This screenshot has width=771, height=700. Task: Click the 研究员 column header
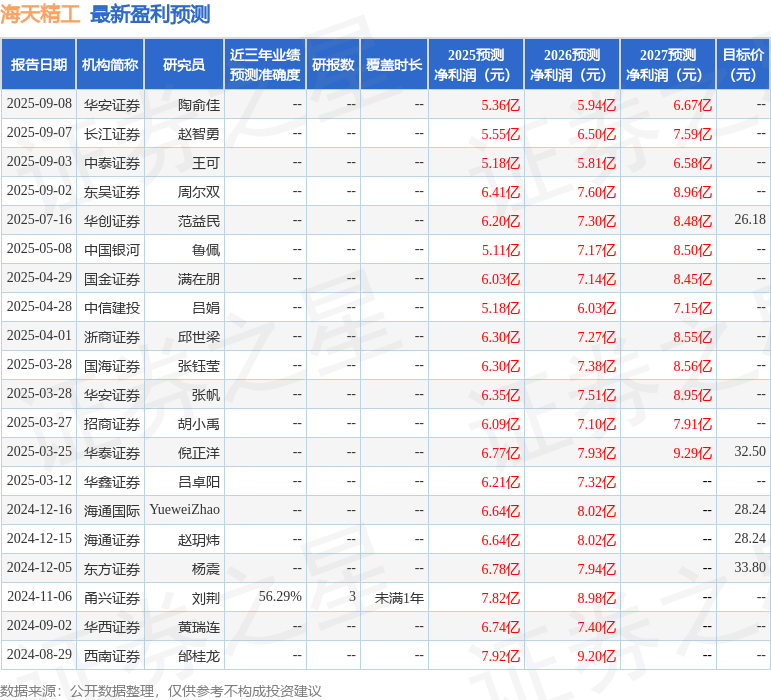pos(184,65)
